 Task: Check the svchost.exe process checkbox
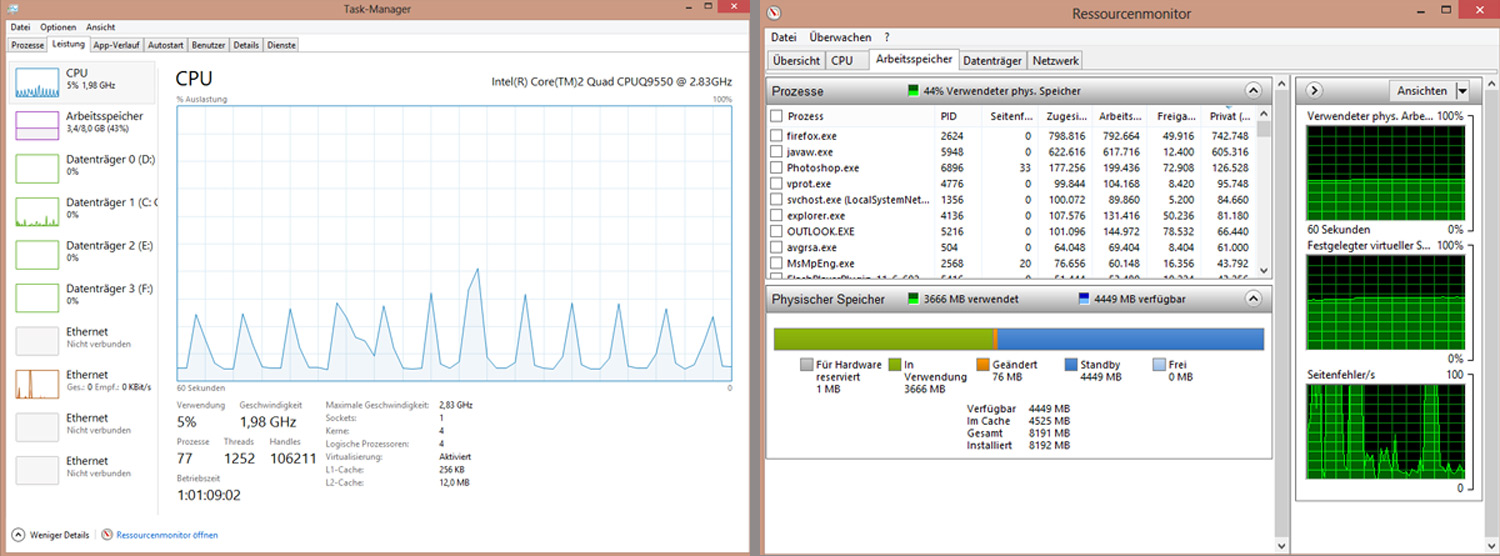click(x=777, y=200)
